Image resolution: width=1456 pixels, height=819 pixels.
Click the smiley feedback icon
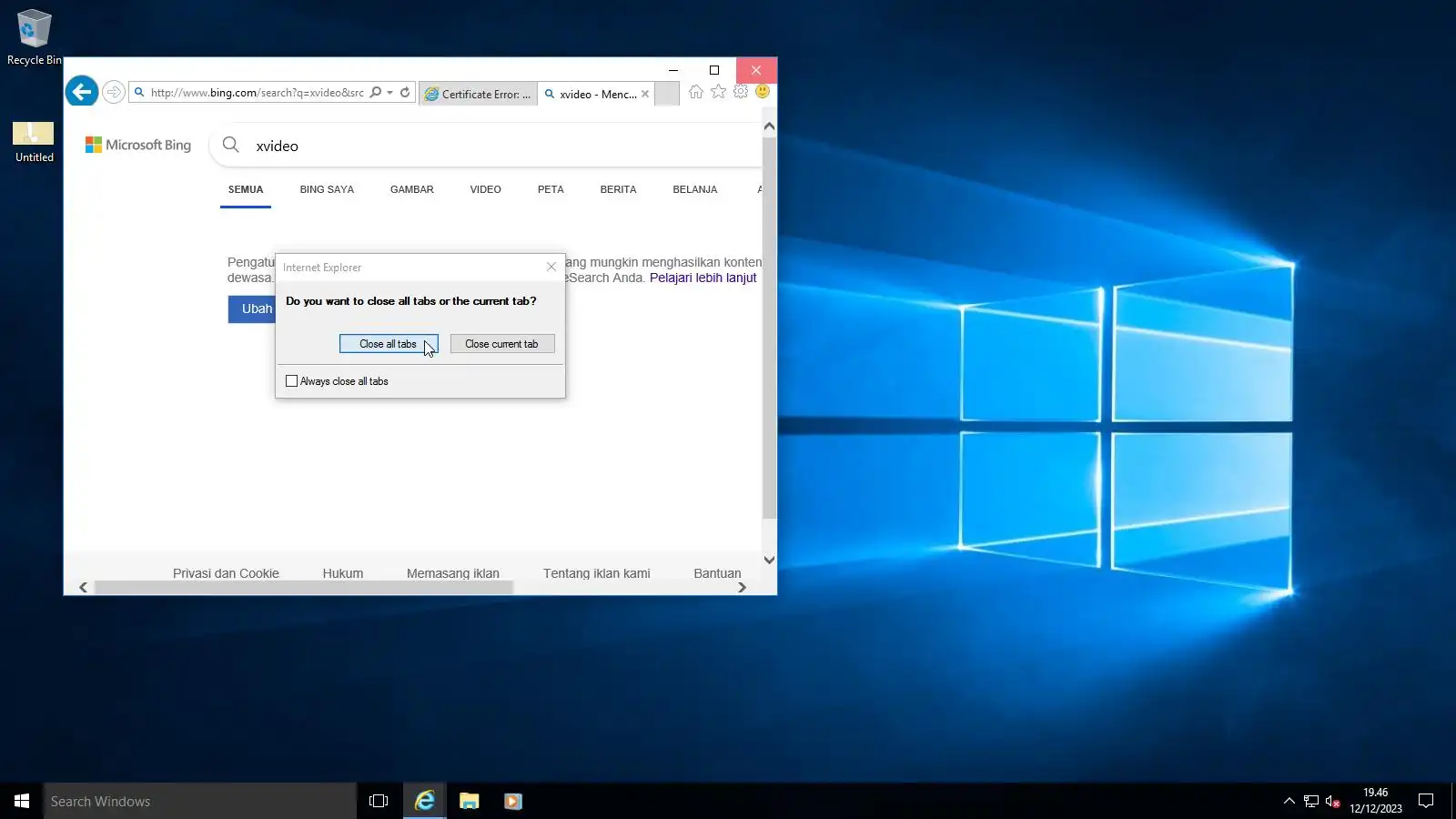click(763, 92)
